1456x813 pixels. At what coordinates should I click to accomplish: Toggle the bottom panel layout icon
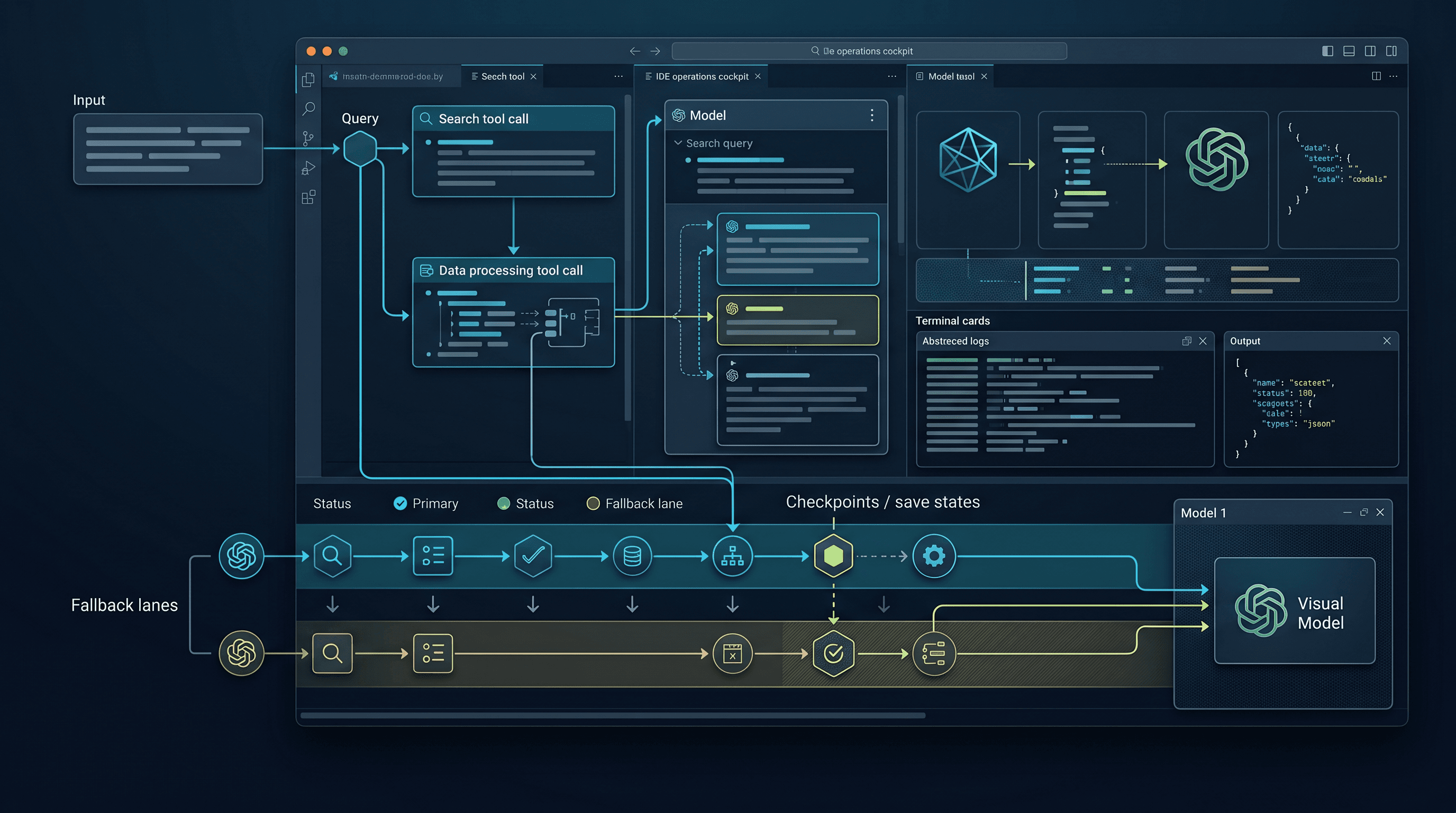pyautogui.click(x=1349, y=51)
